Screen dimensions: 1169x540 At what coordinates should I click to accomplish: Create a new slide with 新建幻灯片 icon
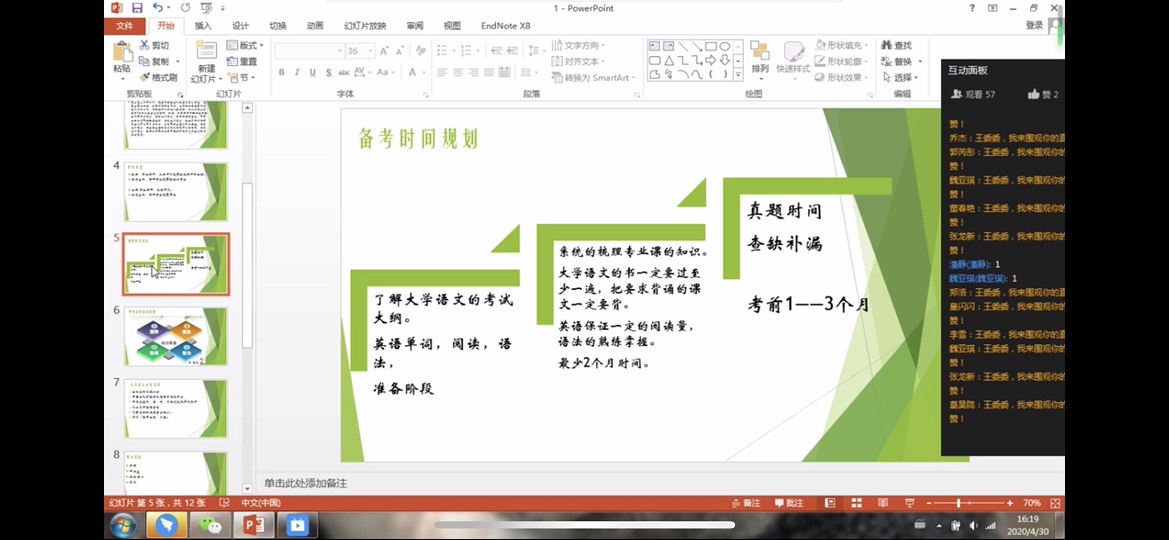205,62
